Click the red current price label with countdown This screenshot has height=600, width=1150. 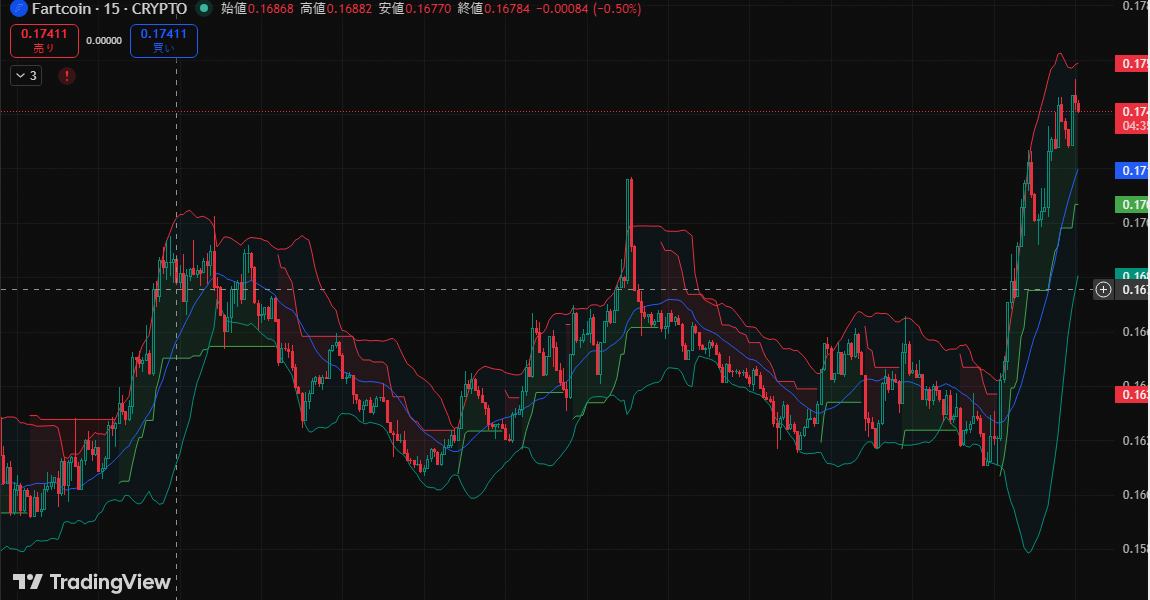[1132, 119]
